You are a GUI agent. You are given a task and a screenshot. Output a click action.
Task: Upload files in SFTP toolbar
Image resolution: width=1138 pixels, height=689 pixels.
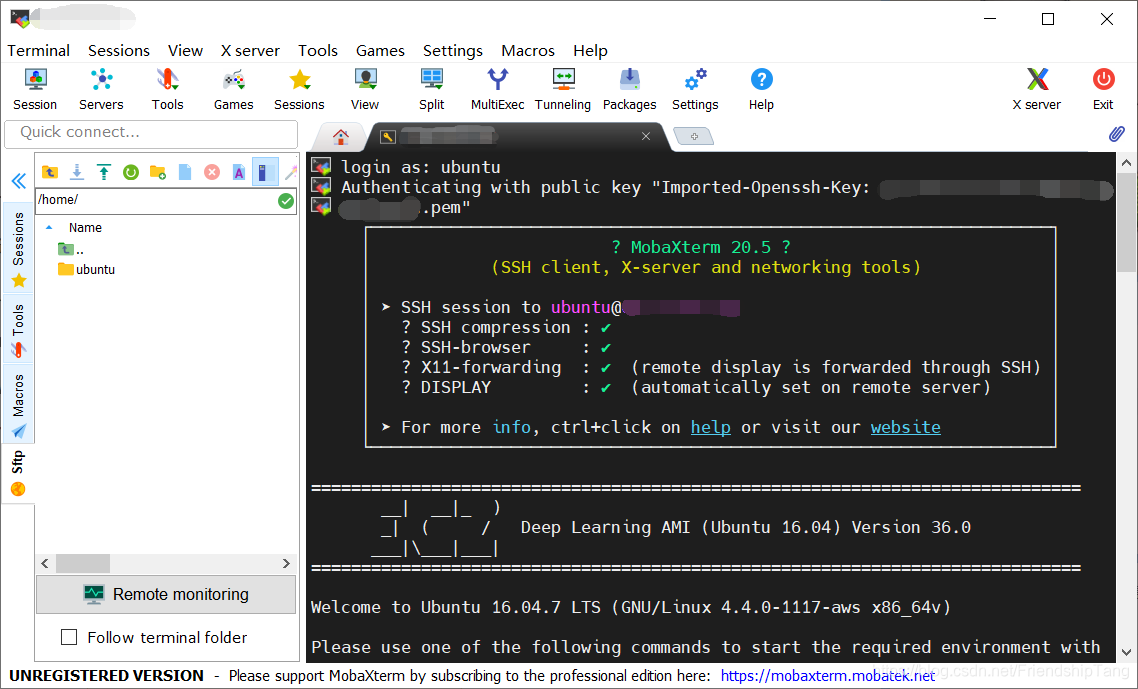(104, 172)
